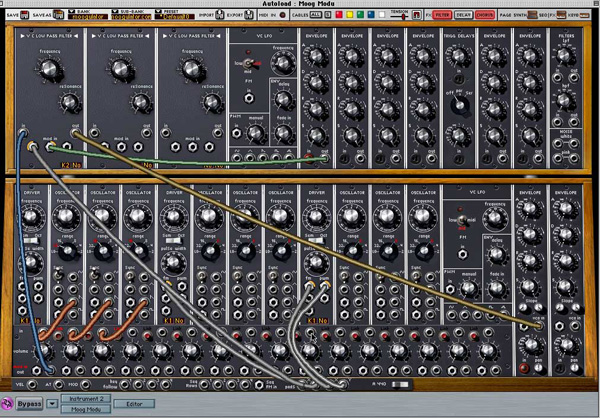Click the Seq FM in jack
Image resolution: width=600 pixels, height=418 pixels.
pos(259,384)
